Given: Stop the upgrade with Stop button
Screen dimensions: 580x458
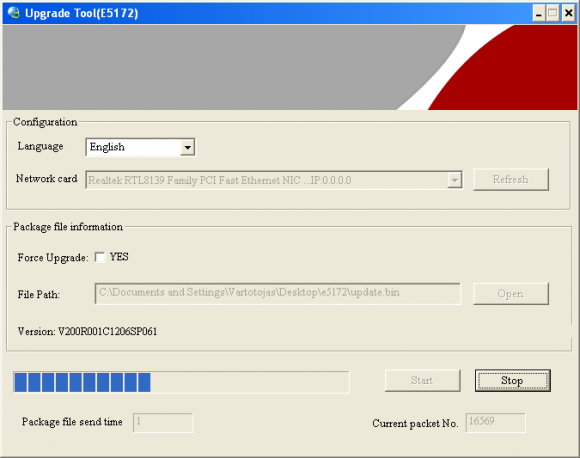Looking at the screenshot, I should pyautogui.click(x=513, y=381).
